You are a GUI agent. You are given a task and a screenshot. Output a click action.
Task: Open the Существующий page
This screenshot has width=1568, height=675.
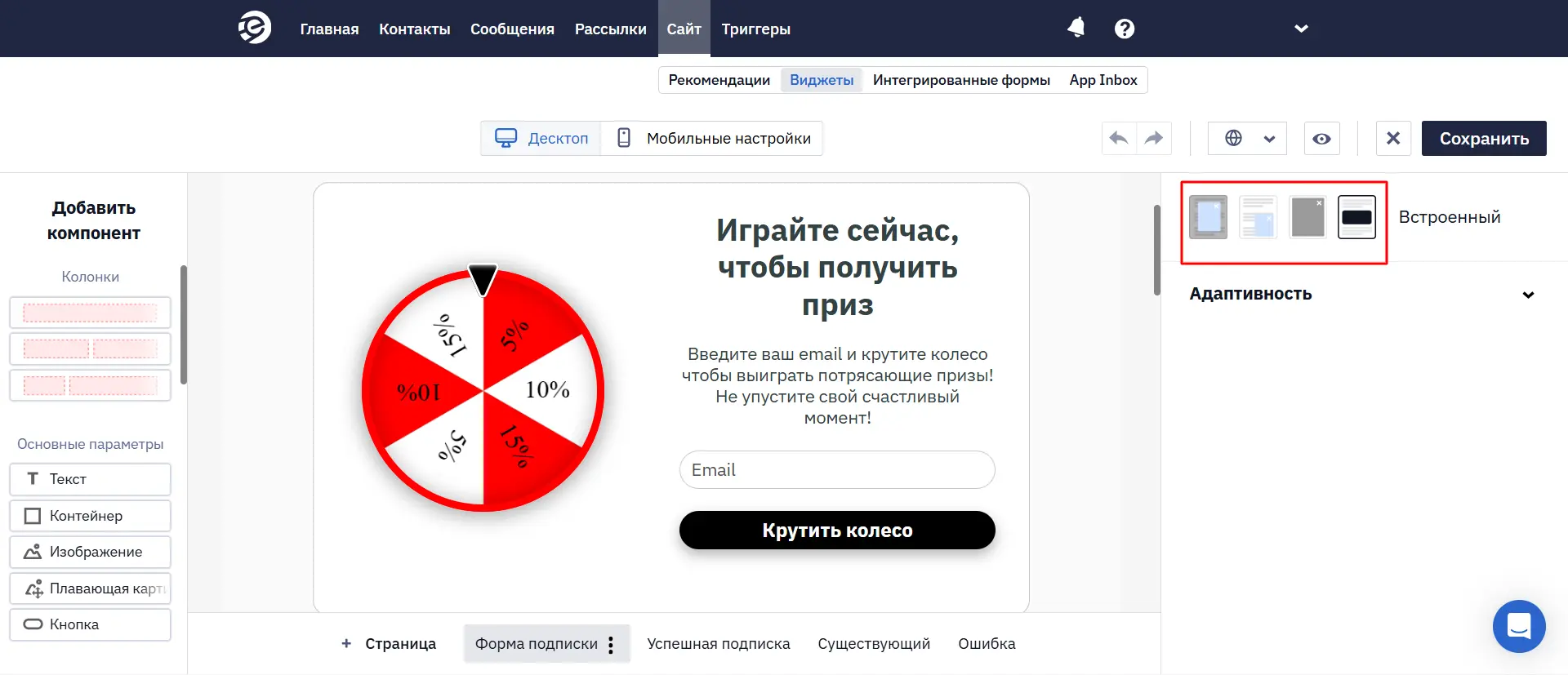point(874,644)
